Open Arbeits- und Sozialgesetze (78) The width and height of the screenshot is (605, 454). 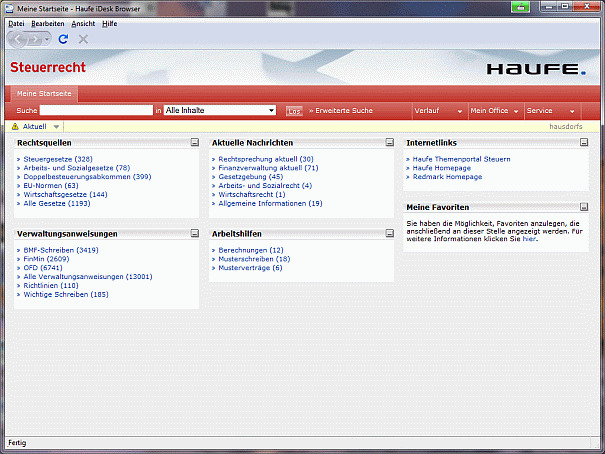(x=77, y=168)
